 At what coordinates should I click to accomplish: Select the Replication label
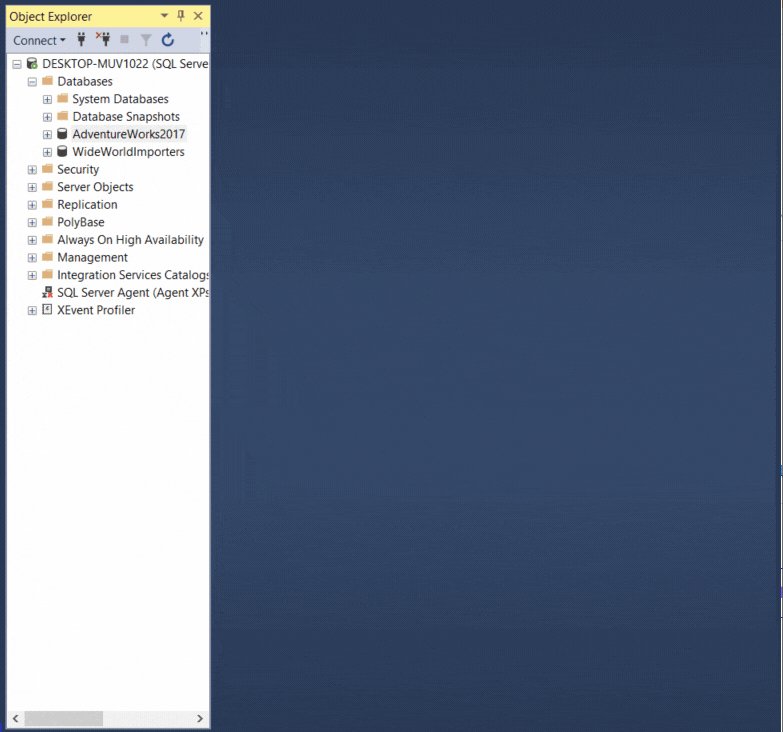point(87,204)
